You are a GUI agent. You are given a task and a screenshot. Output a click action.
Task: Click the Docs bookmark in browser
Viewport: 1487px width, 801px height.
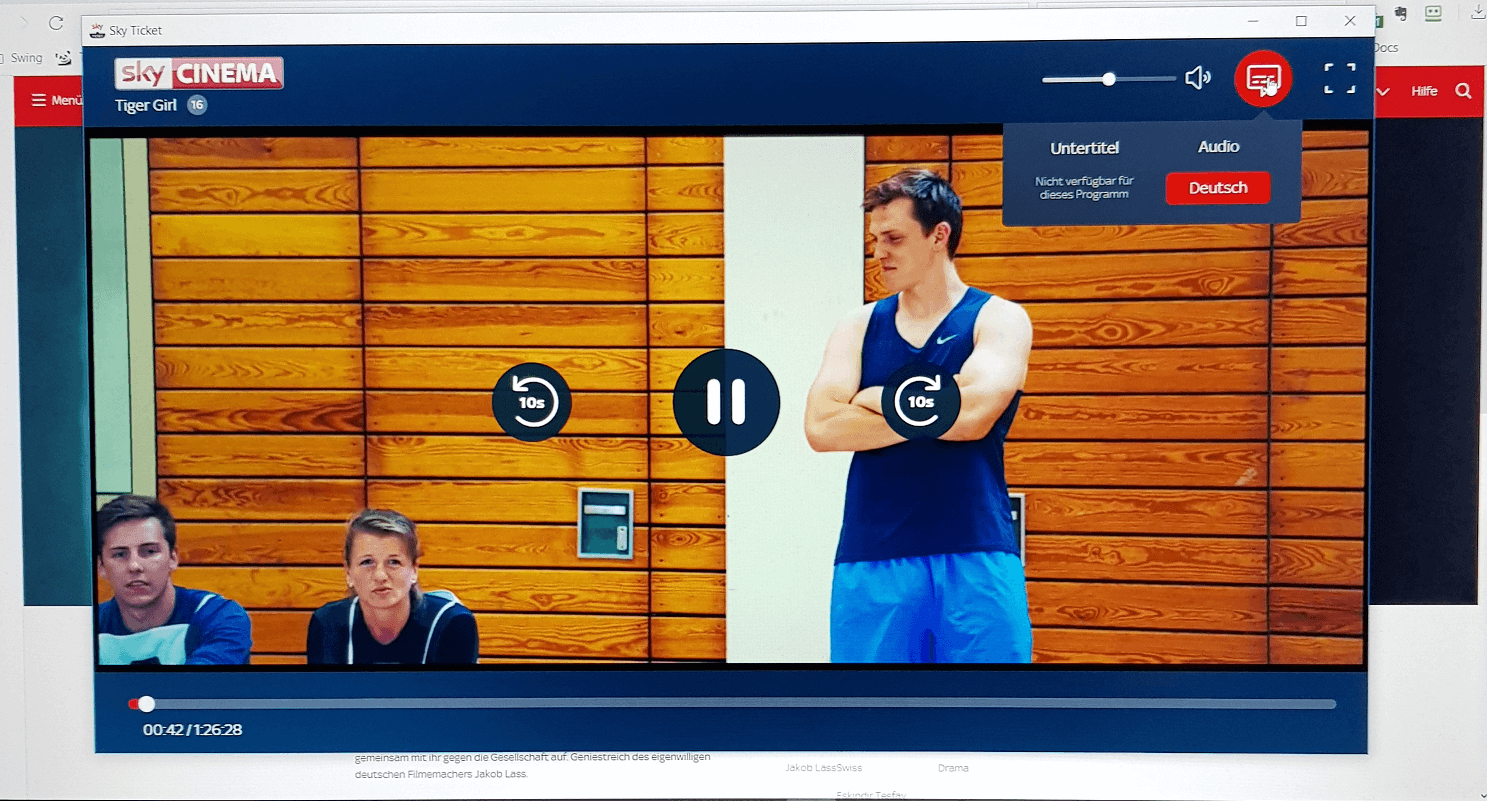(1385, 47)
